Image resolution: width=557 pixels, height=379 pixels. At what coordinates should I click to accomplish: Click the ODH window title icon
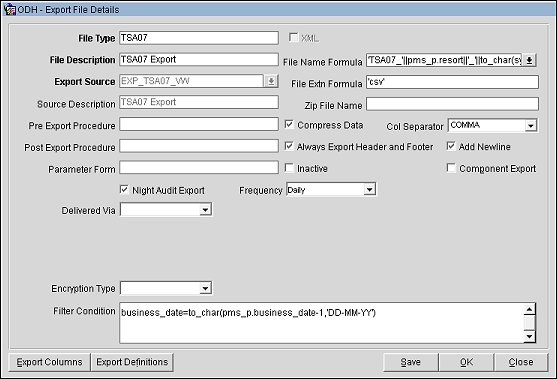click(x=10, y=9)
